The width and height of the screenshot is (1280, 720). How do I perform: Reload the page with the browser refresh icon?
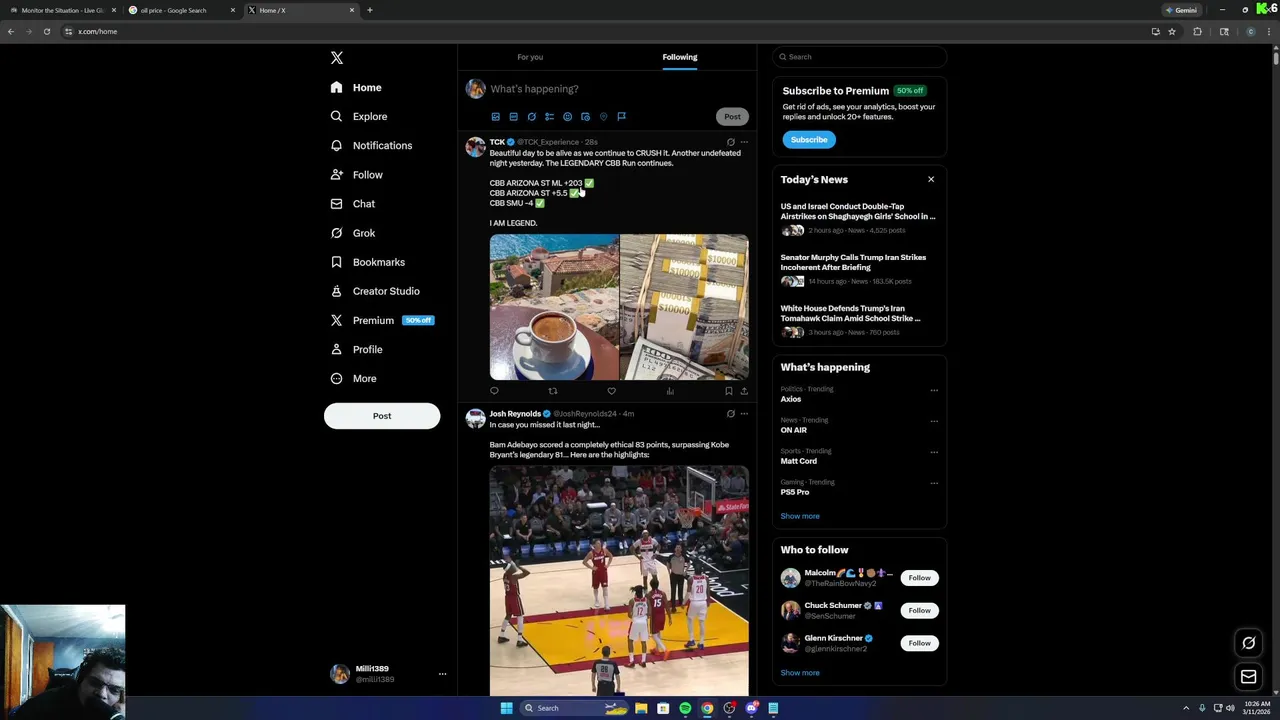point(46,31)
